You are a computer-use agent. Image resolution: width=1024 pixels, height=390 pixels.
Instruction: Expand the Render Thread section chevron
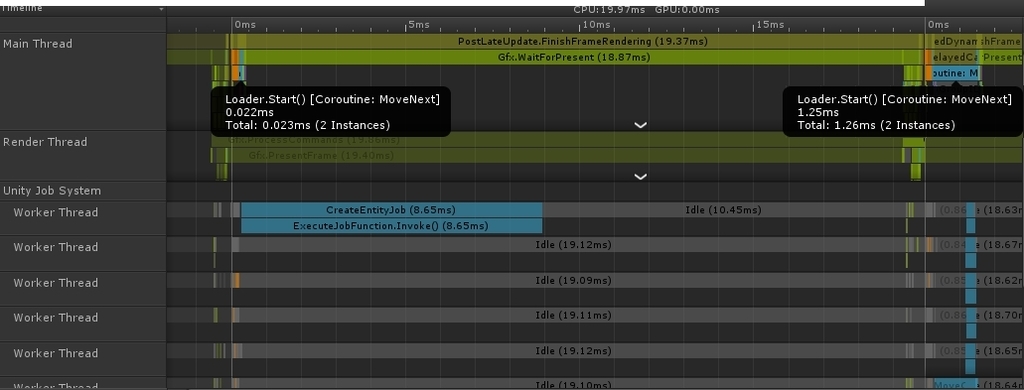click(x=641, y=176)
